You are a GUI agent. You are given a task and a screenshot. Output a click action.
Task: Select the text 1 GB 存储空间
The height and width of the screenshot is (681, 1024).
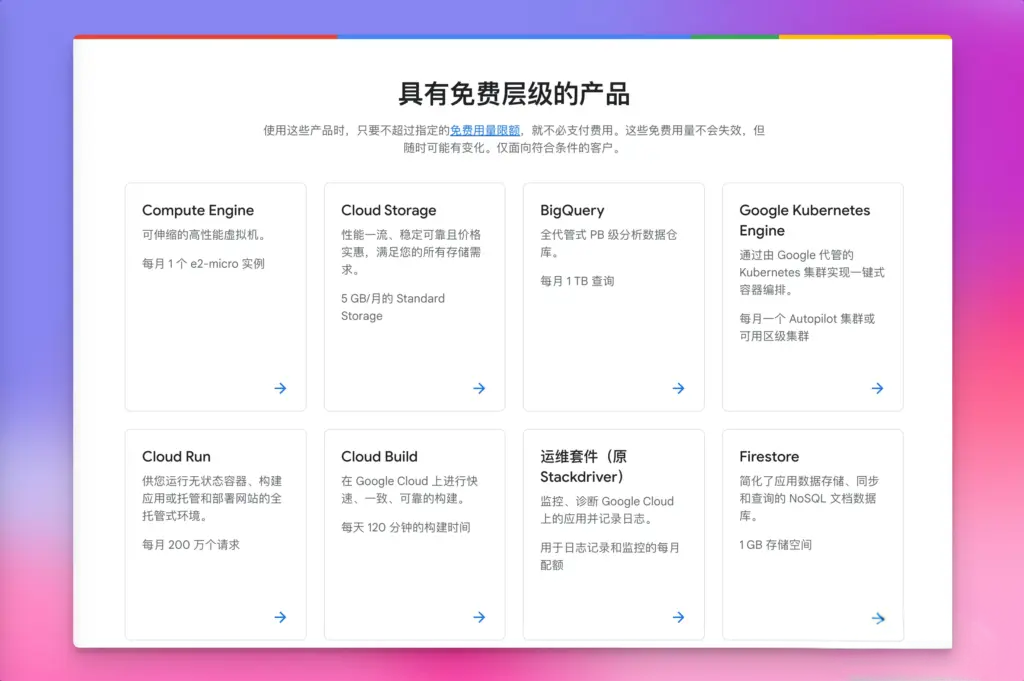click(x=776, y=545)
